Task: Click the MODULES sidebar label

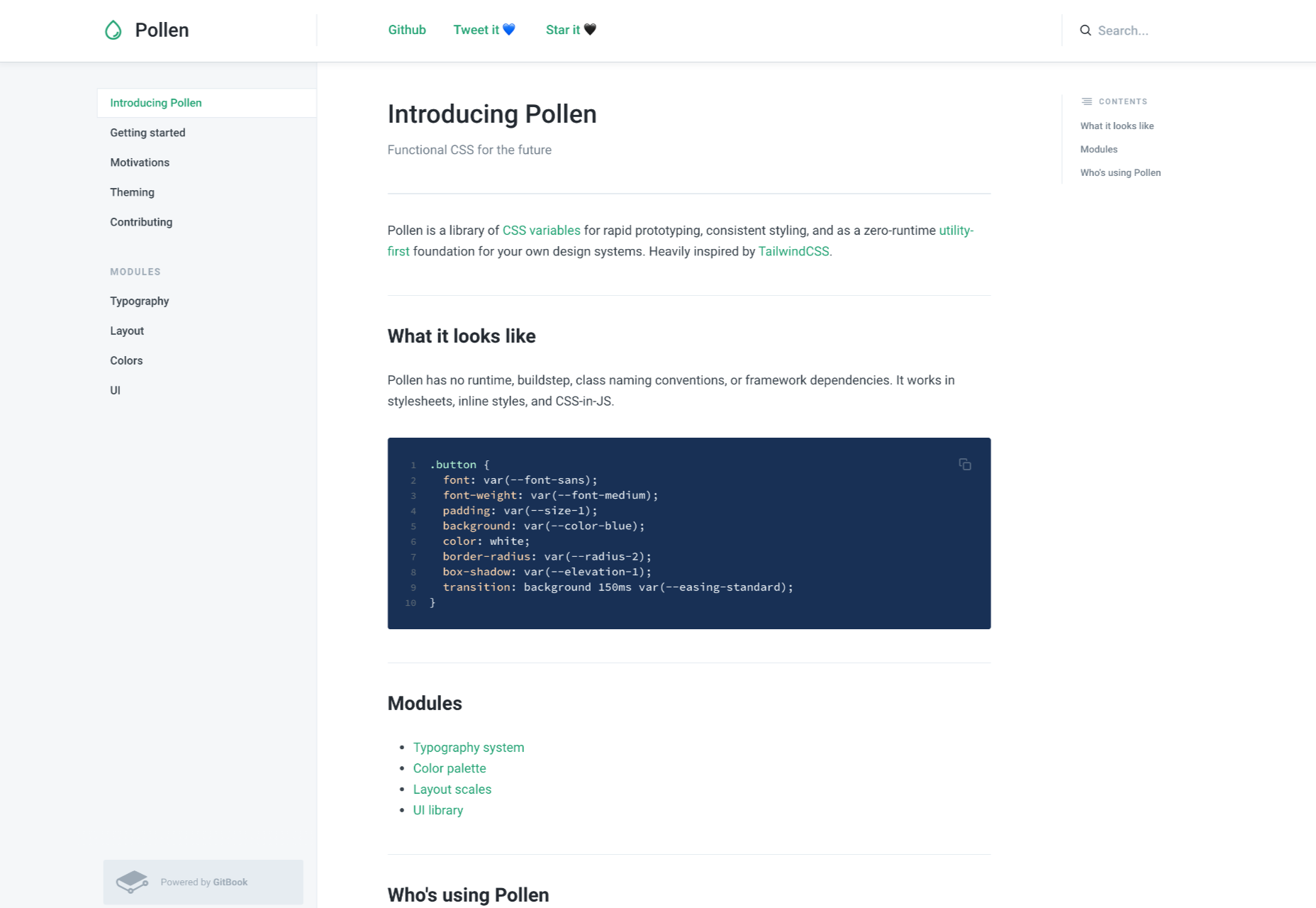Action: pyautogui.click(x=135, y=272)
